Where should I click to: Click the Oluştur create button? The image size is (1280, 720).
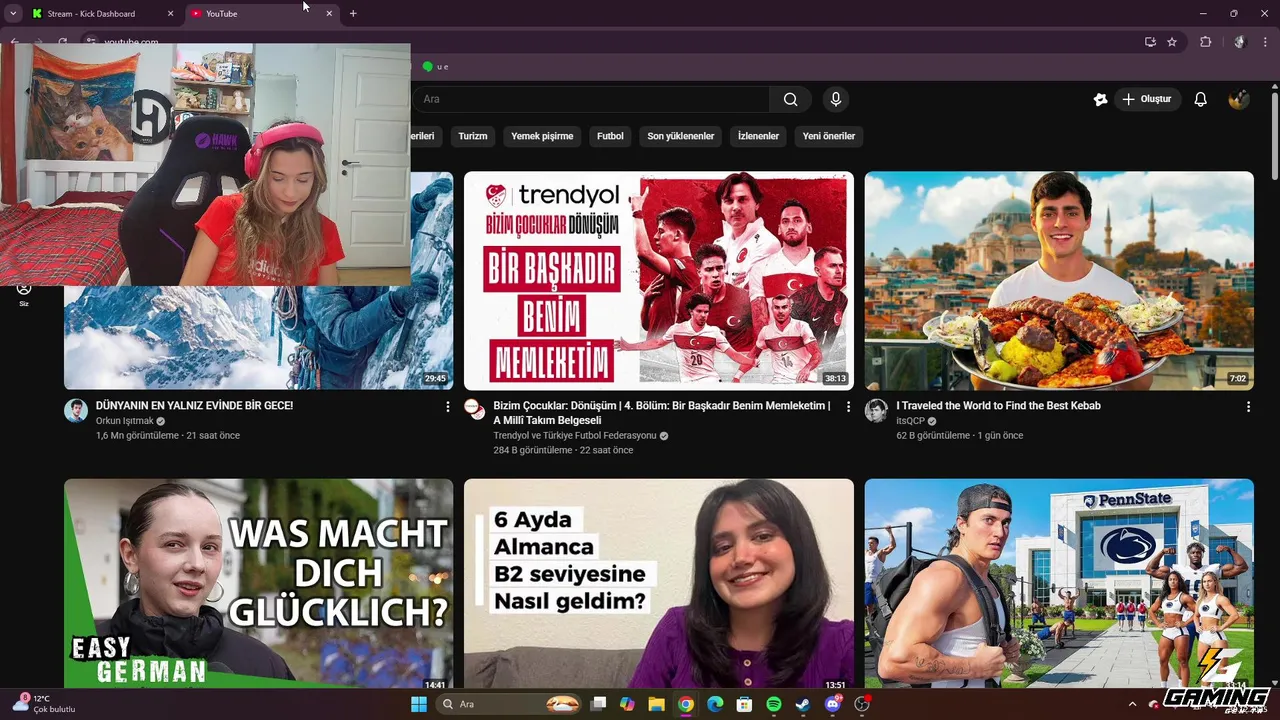[x=1150, y=99]
